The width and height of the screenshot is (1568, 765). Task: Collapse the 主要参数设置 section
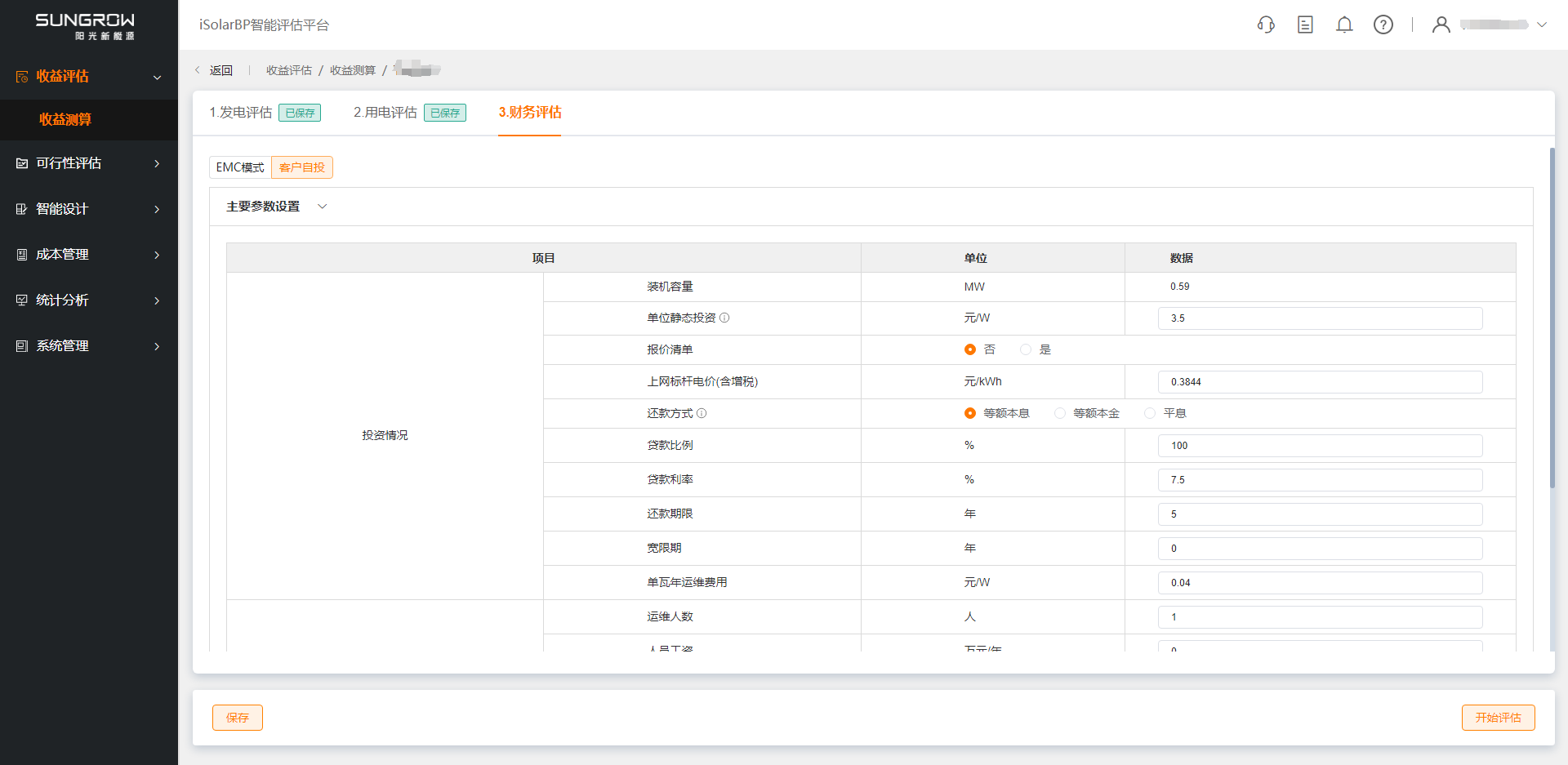(323, 207)
